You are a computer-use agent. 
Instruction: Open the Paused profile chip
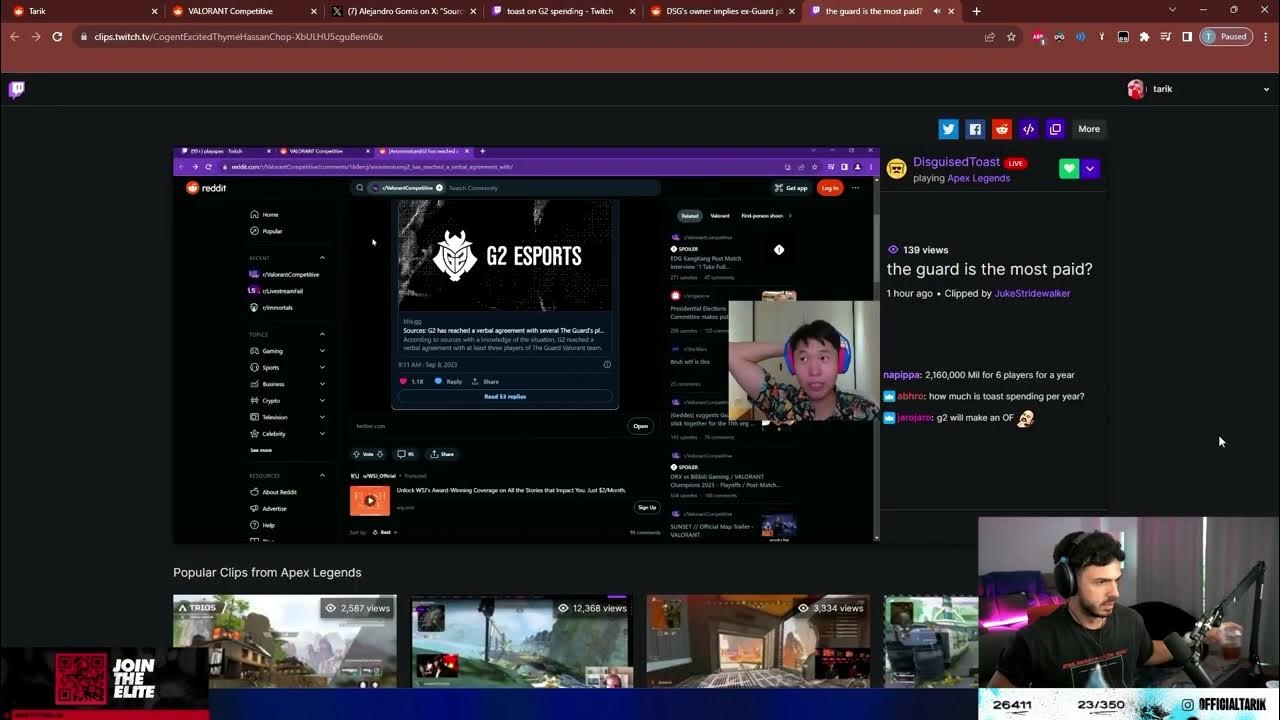coord(1226,37)
